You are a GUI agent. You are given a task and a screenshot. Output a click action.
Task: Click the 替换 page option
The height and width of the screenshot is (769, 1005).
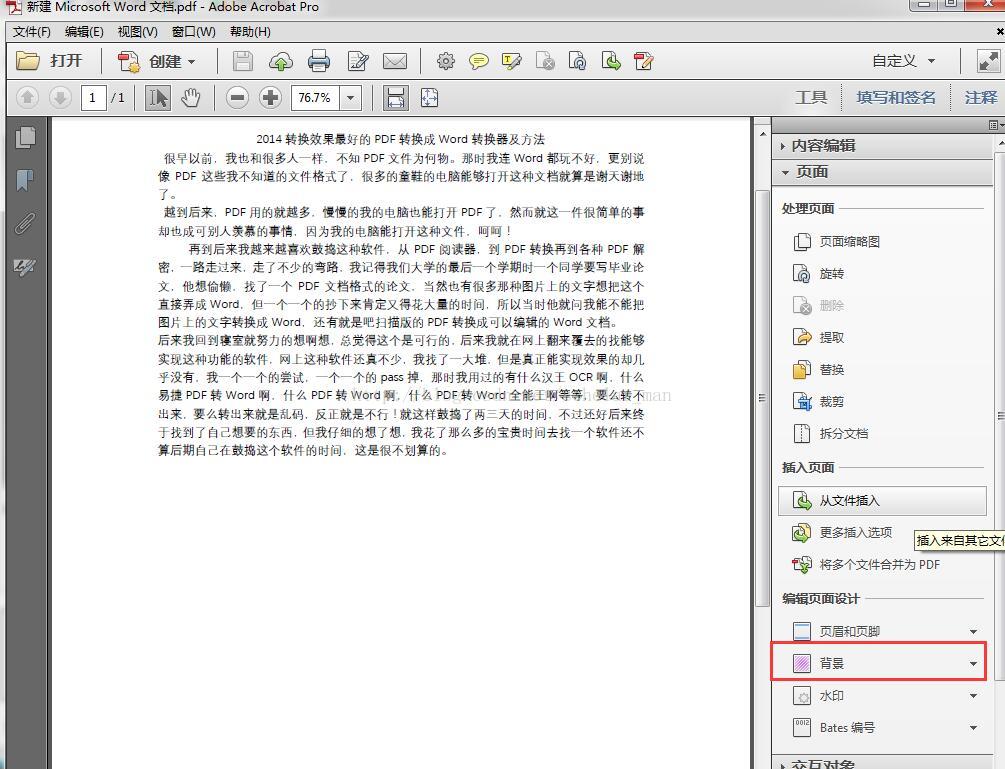click(x=818, y=370)
